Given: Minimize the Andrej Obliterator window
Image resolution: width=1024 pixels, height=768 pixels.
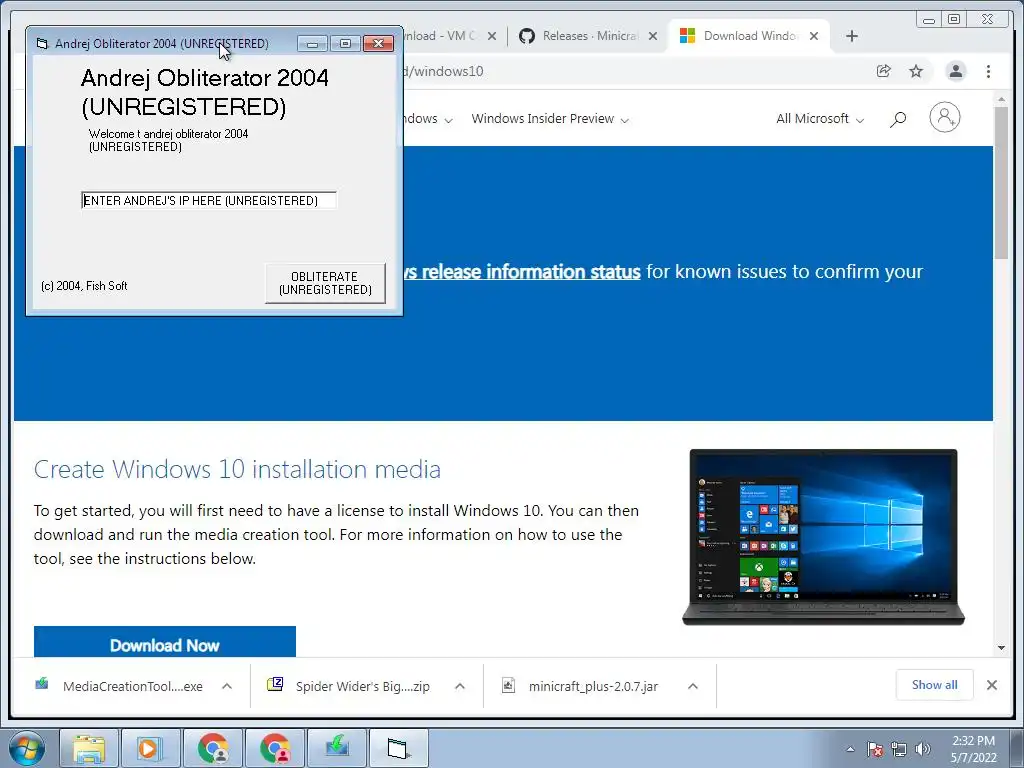Looking at the screenshot, I should pyautogui.click(x=312, y=44).
